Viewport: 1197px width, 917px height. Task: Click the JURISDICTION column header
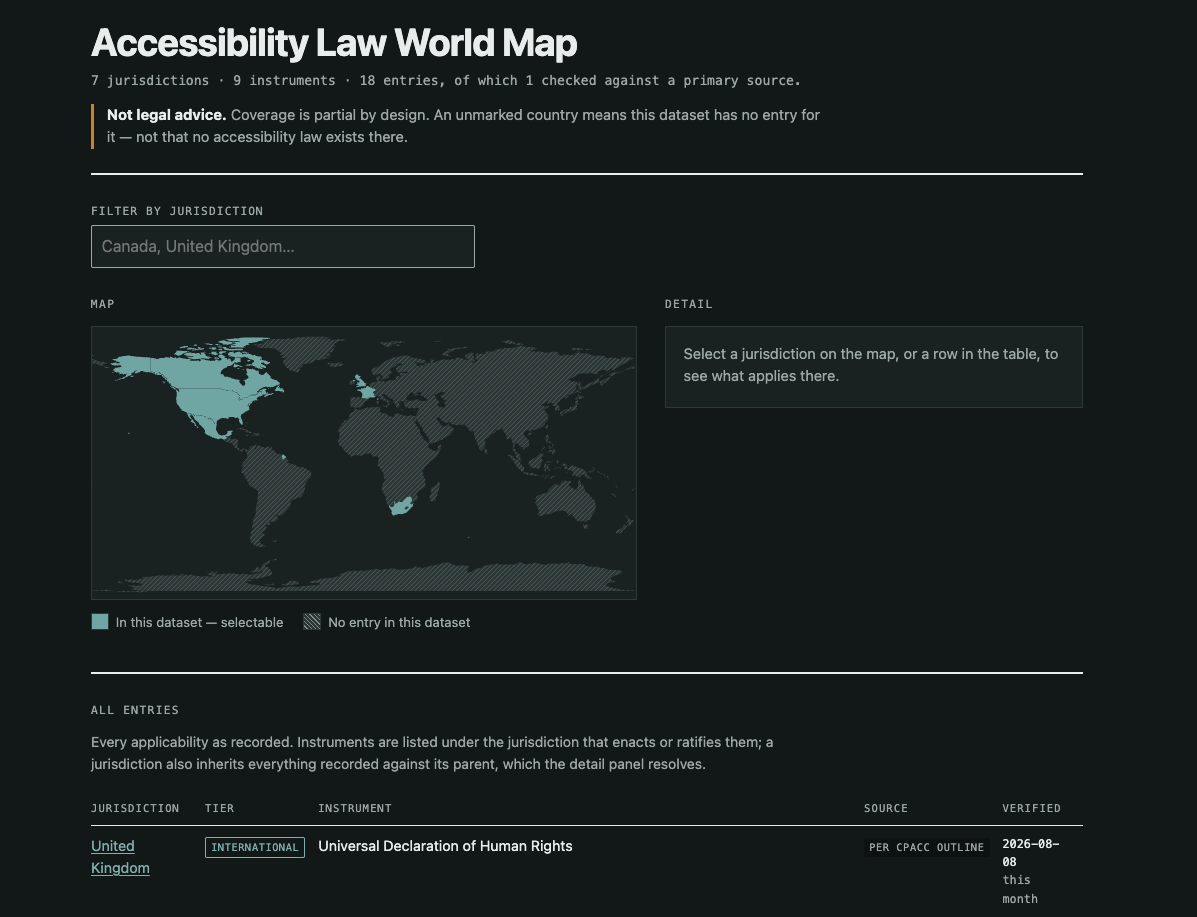135,808
